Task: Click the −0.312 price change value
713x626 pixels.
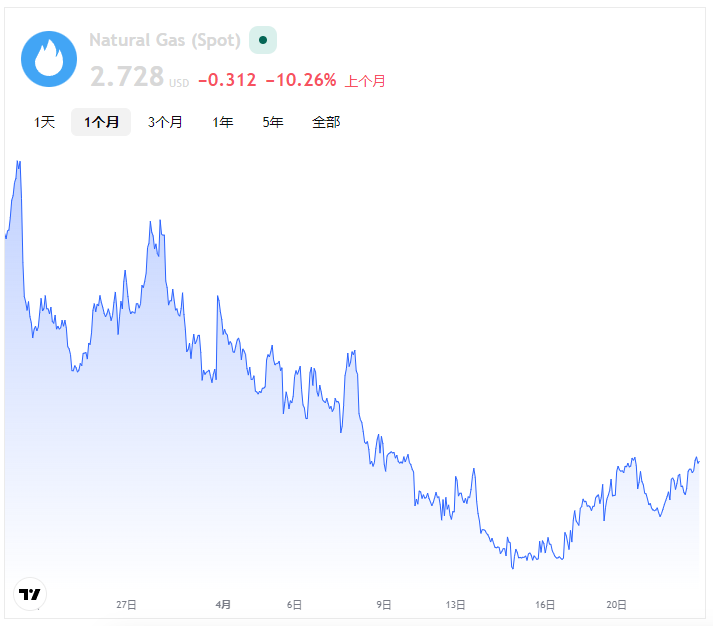Action: pyautogui.click(x=227, y=80)
